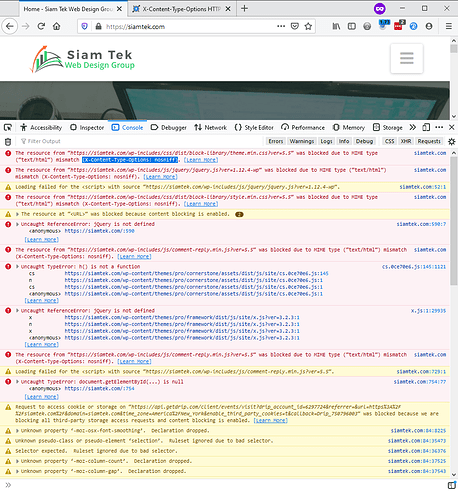Focus the Filter Output field
Image resolution: width=458 pixels, height=500 pixels.
140,141
